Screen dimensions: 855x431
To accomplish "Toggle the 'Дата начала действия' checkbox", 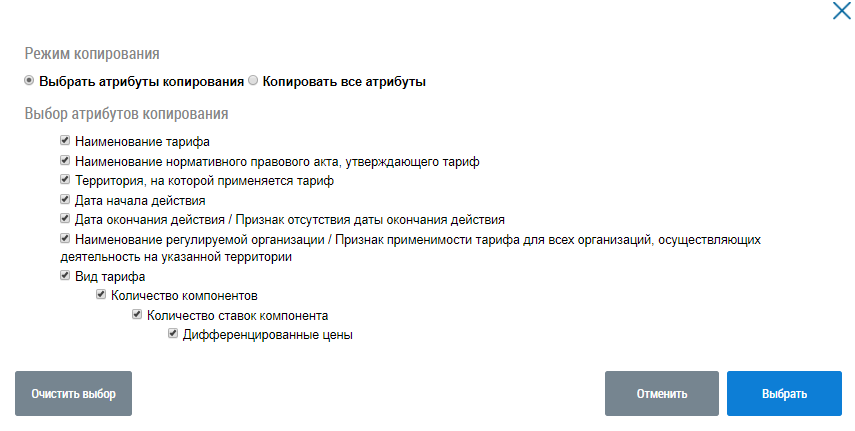I will pyautogui.click(x=65, y=199).
